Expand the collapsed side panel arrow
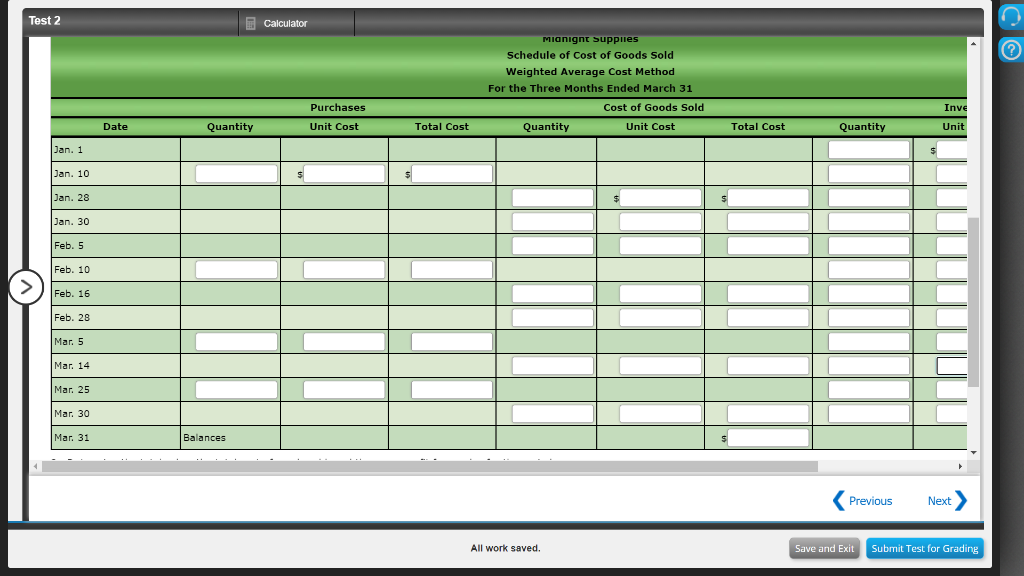This screenshot has width=1024, height=576. coord(25,287)
